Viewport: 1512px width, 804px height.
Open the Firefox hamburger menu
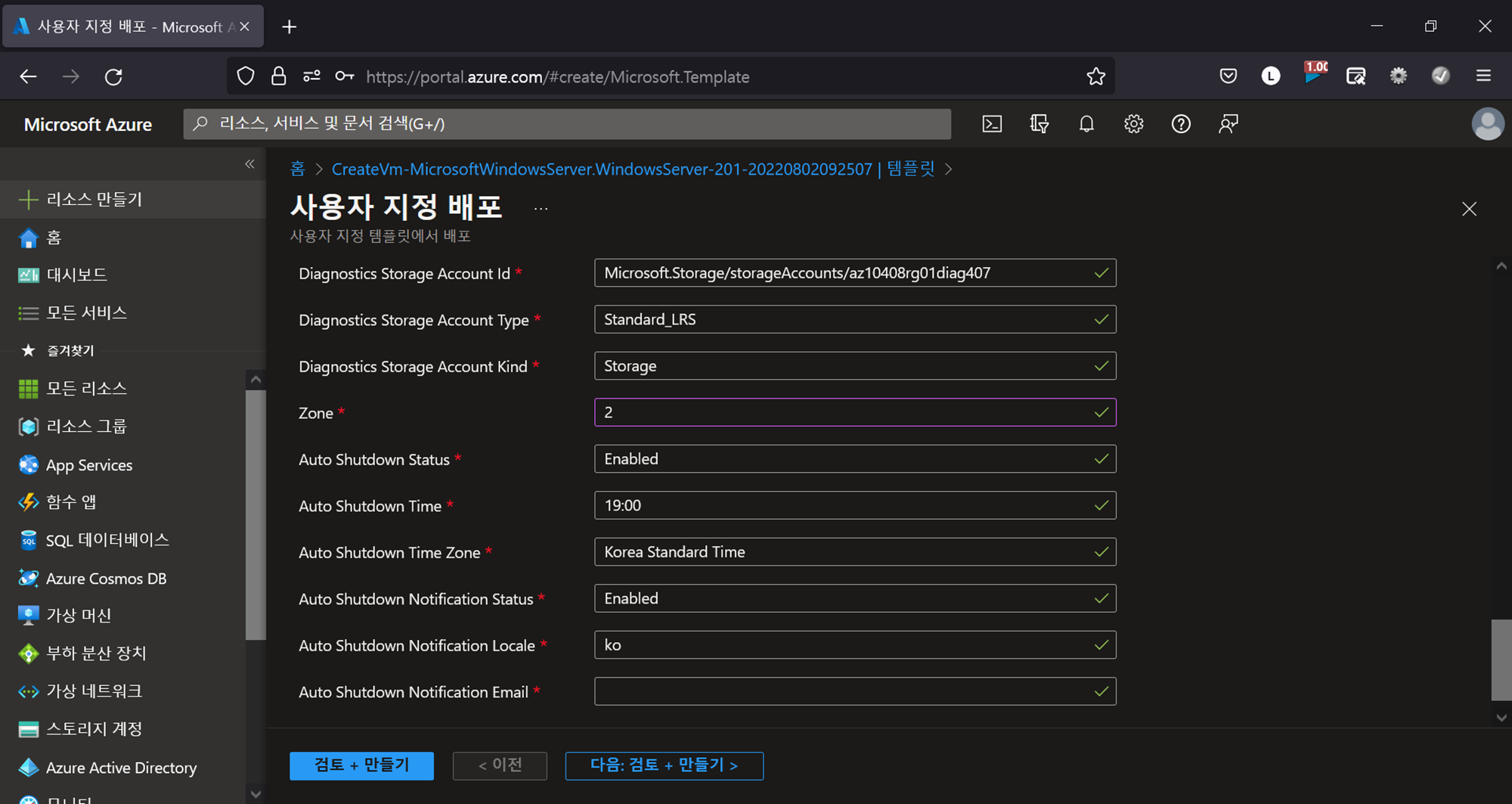[x=1483, y=76]
